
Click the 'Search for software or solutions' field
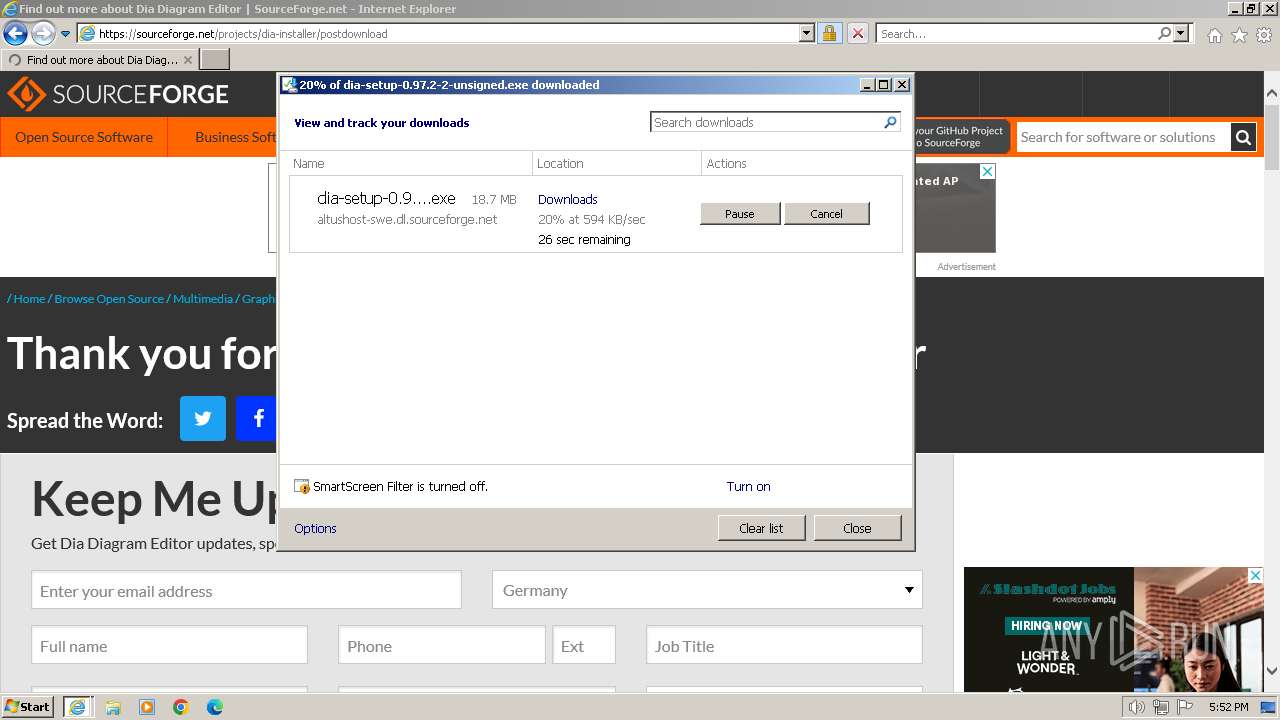pos(1123,137)
